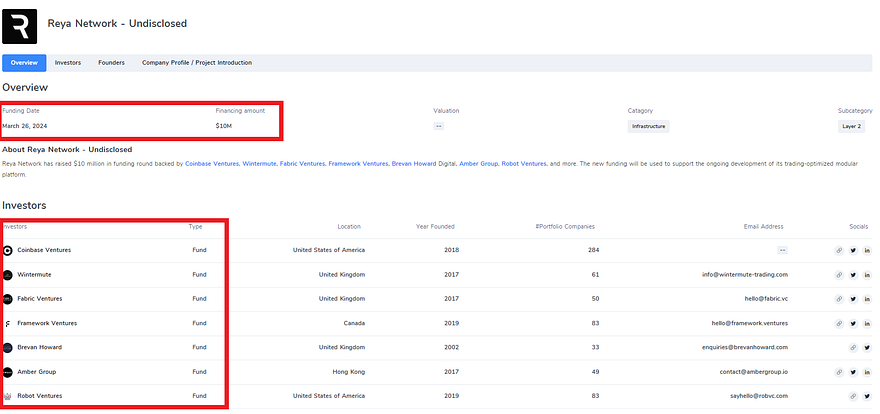
Task: Open Wintermute Twitter icon
Action: pos(853,275)
